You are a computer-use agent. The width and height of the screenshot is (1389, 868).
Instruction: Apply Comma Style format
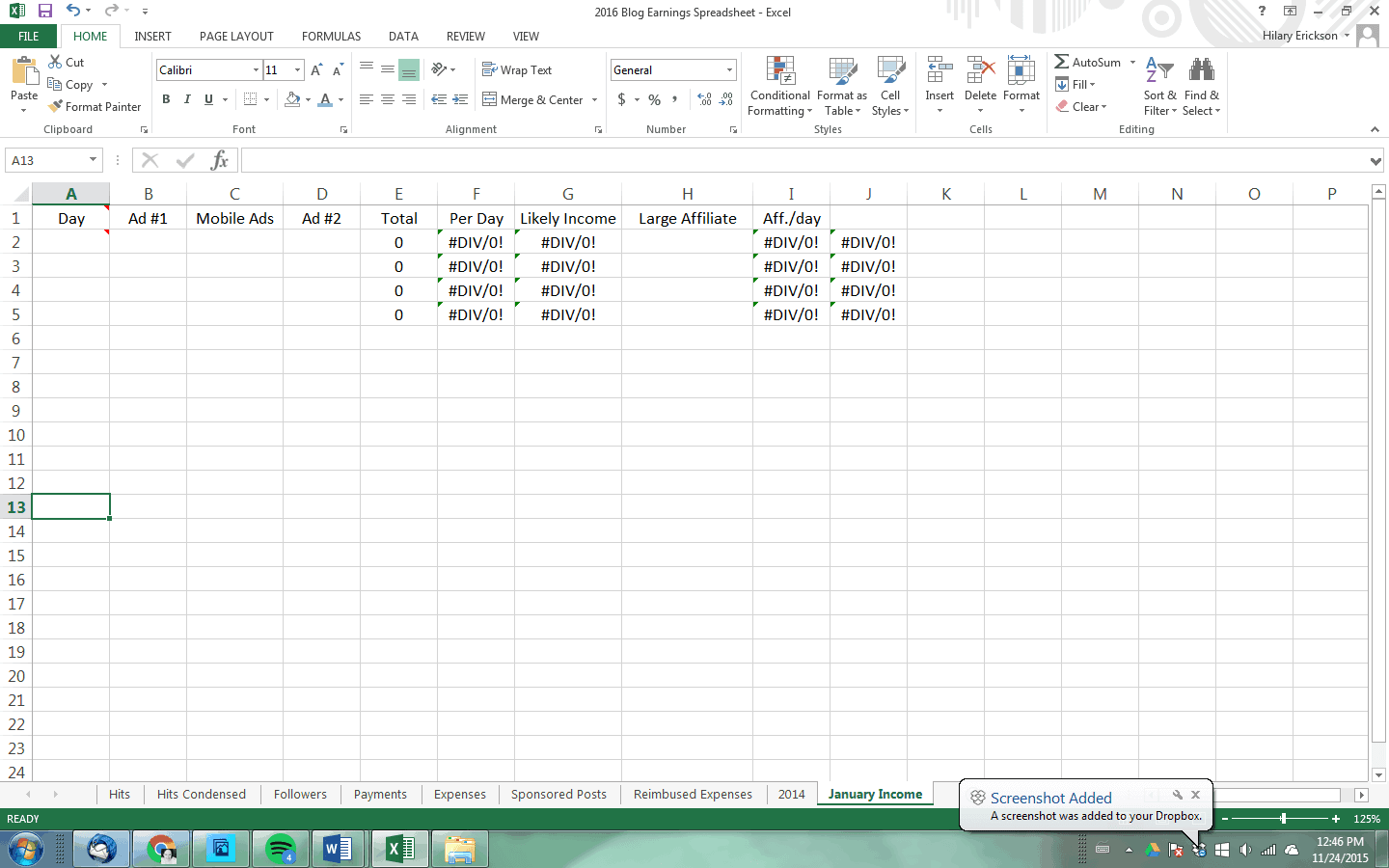click(675, 99)
